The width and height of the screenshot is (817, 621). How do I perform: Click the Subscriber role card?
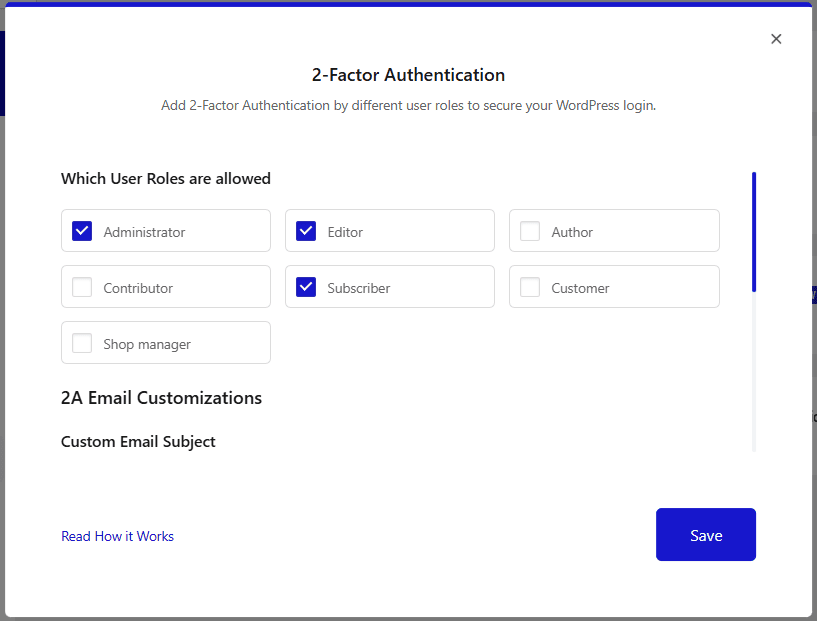pos(389,287)
